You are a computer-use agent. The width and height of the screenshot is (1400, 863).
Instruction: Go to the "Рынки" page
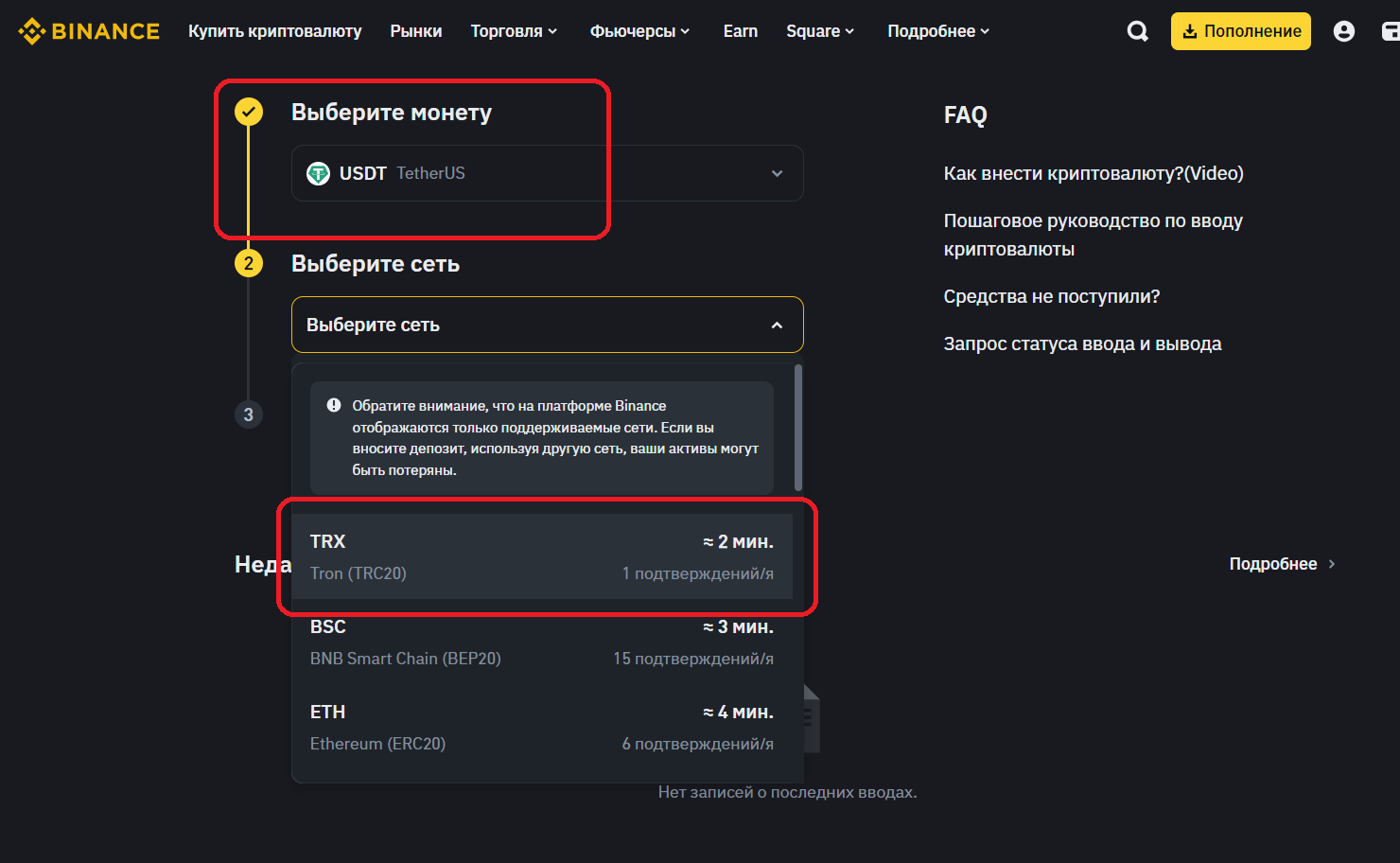(x=416, y=31)
